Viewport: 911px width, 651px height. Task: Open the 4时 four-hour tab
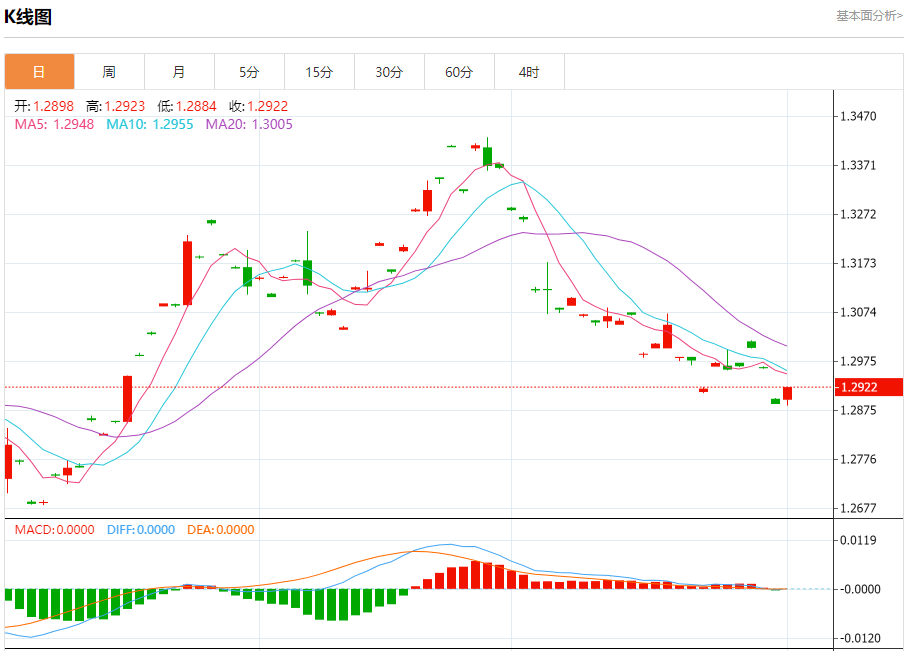coord(529,72)
